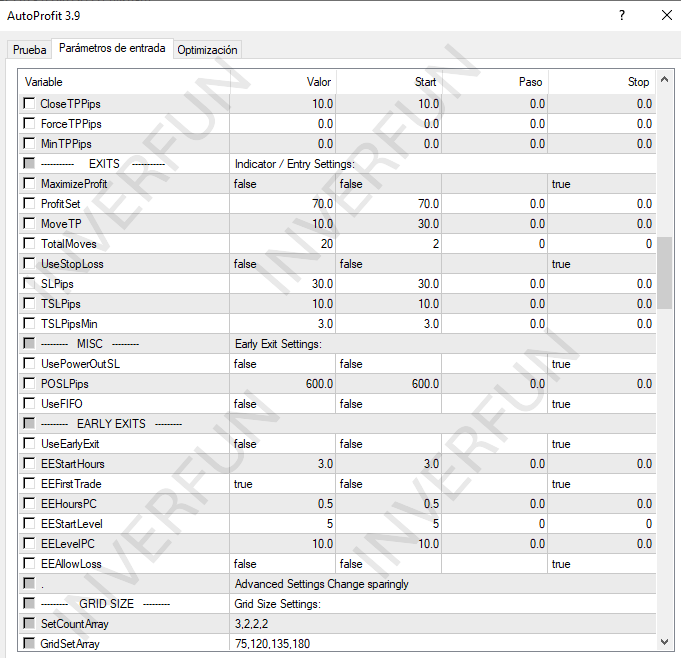Open the Optimización tab
Screen dimensions: 681x658
coord(207,50)
